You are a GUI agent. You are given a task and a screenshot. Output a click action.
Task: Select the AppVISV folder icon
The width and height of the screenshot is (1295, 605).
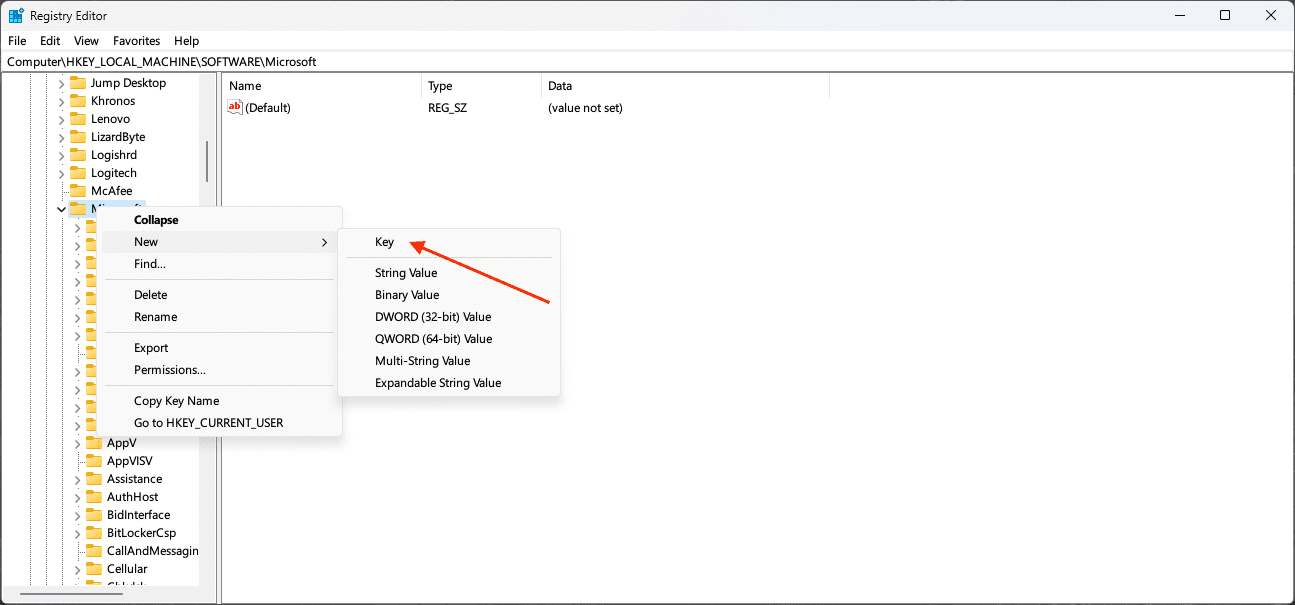coord(94,461)
